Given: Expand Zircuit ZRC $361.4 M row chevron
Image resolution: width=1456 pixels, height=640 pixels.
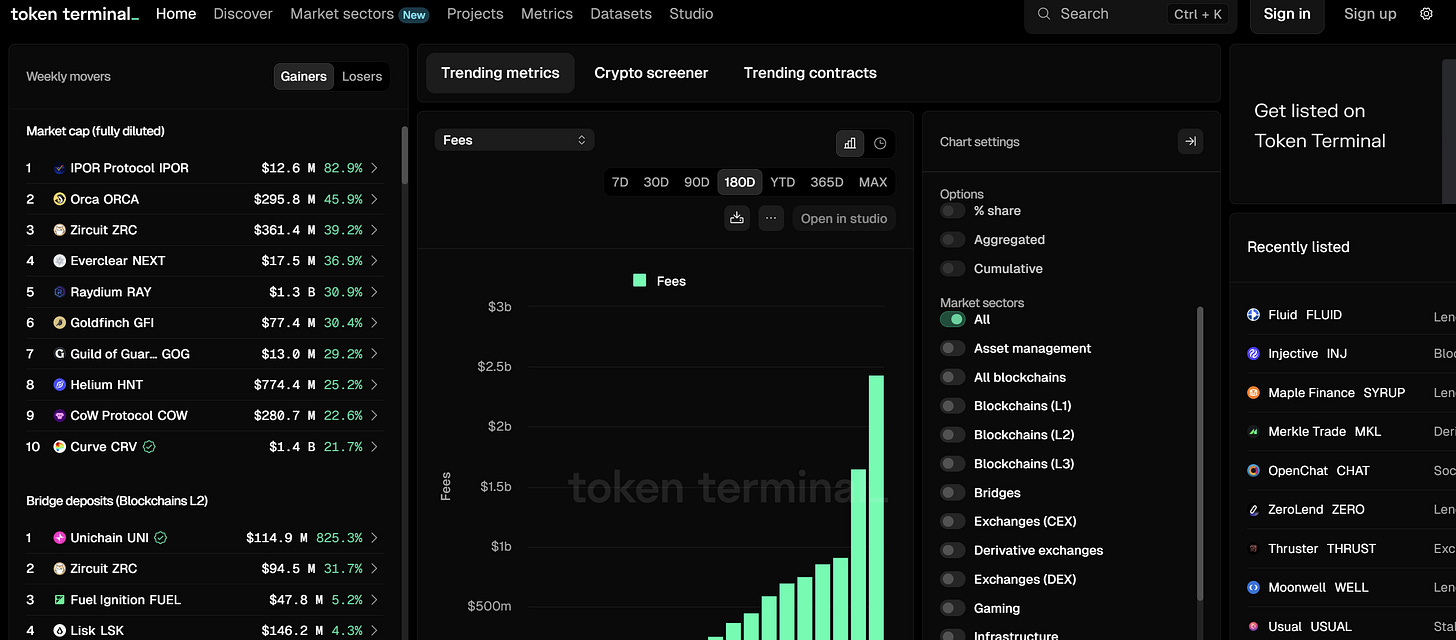Looking at the screenshot, I should tap(374, 230).
